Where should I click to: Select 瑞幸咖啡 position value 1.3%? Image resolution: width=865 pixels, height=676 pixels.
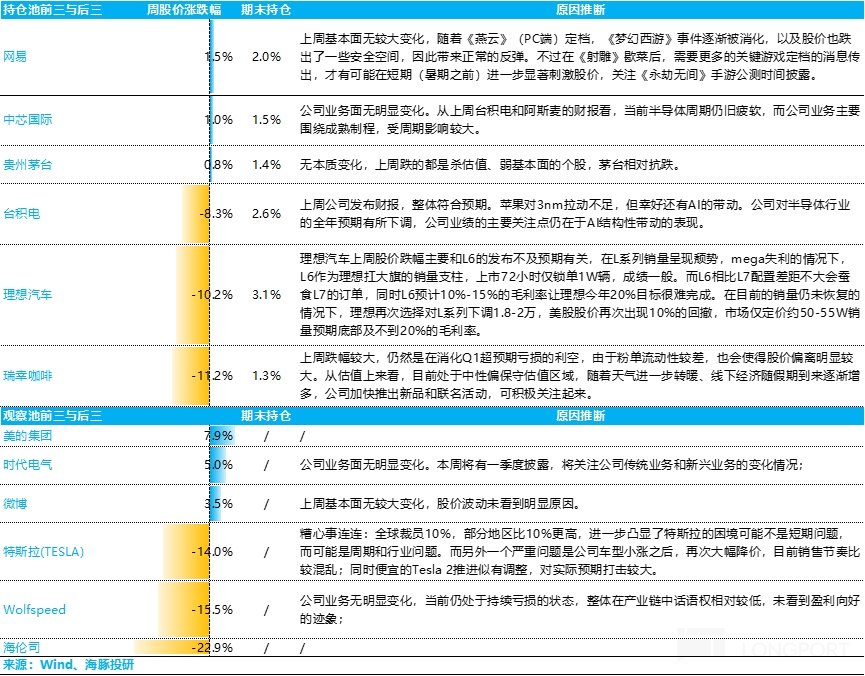266,376
